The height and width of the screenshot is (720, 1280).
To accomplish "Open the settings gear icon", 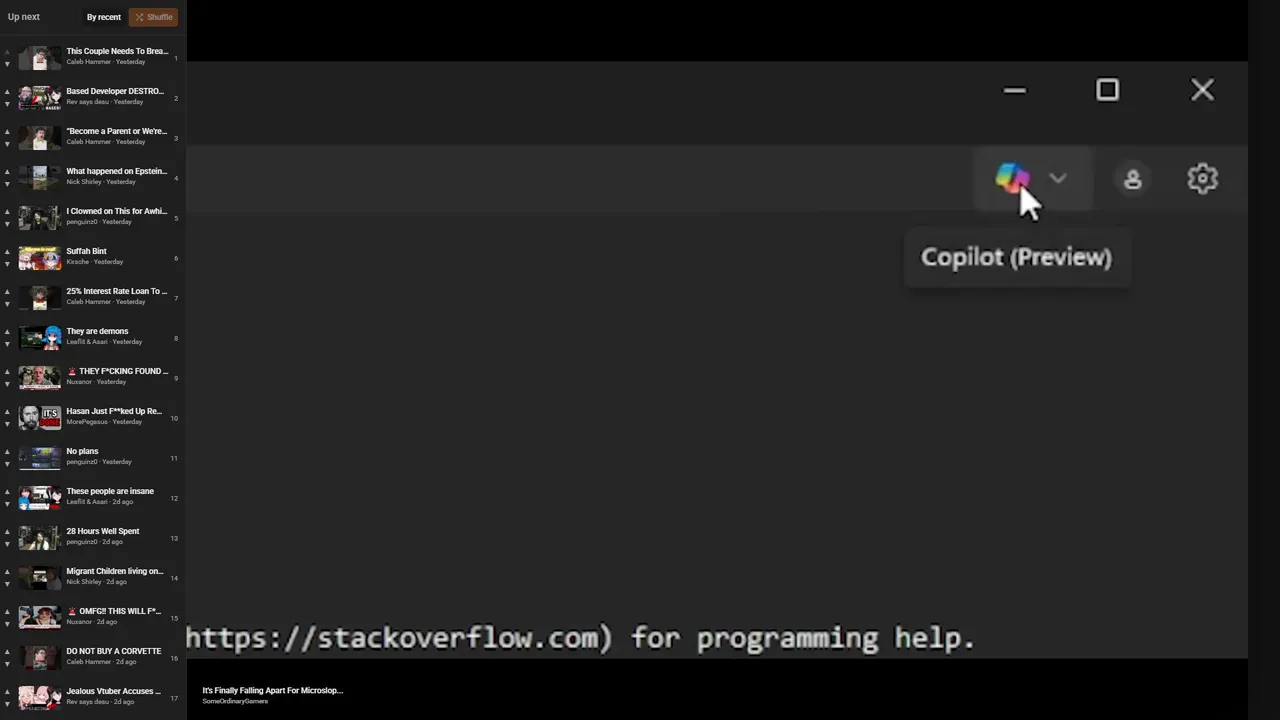I will point(1202,179).
